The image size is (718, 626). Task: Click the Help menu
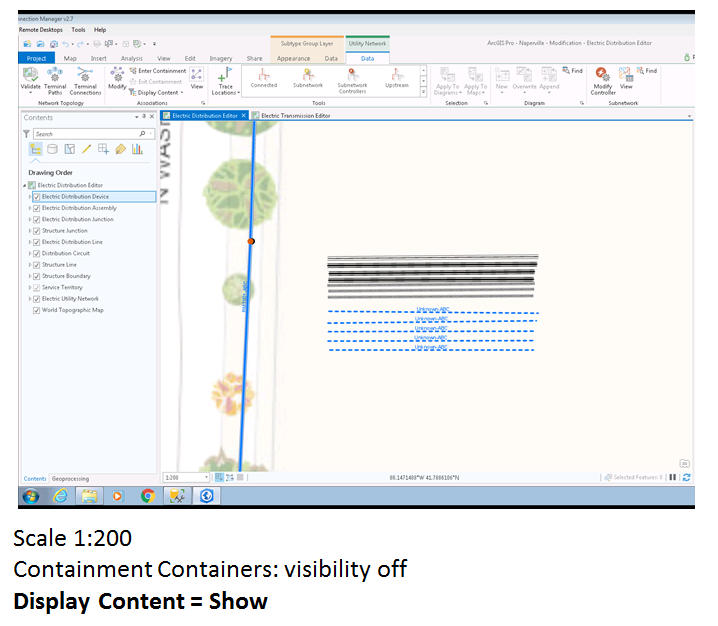(100, 30)
